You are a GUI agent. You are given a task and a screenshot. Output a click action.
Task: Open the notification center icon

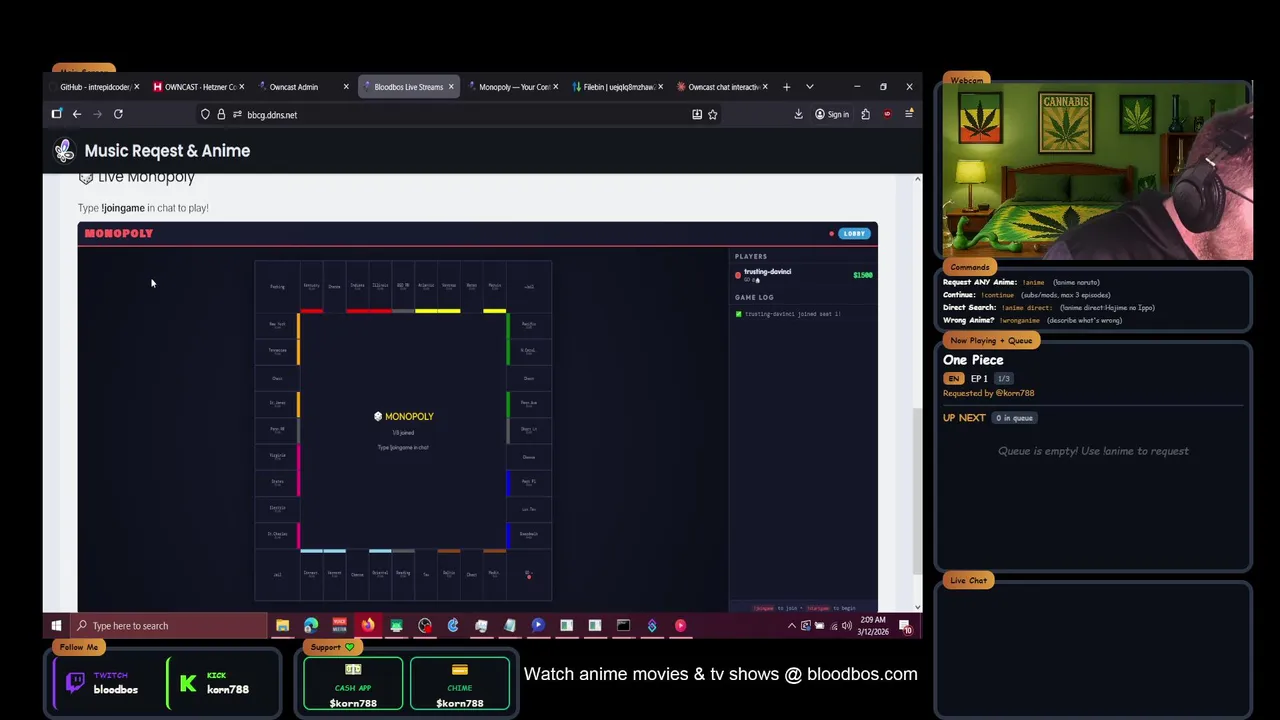(905, 626)
